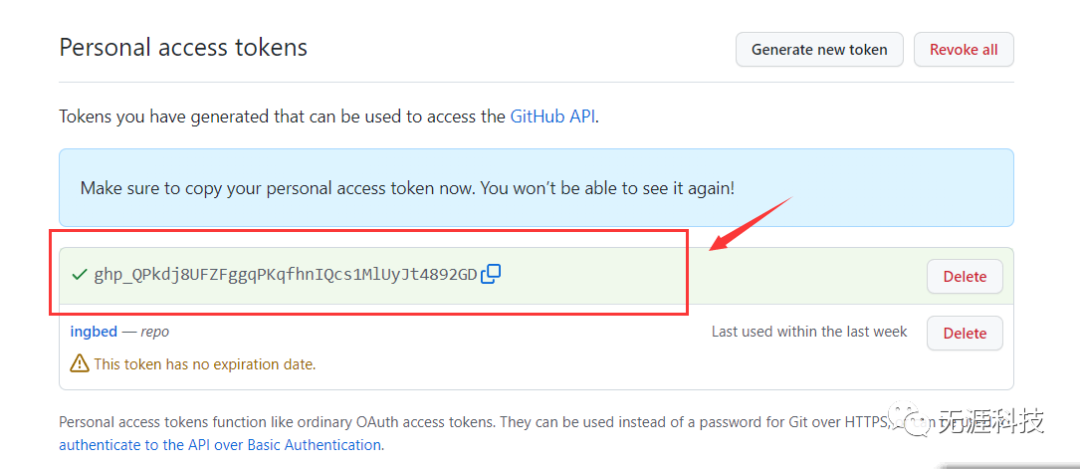This screenshot has height=469, width=1080.
Task: Open the GitHub API link
Action: 552,116
